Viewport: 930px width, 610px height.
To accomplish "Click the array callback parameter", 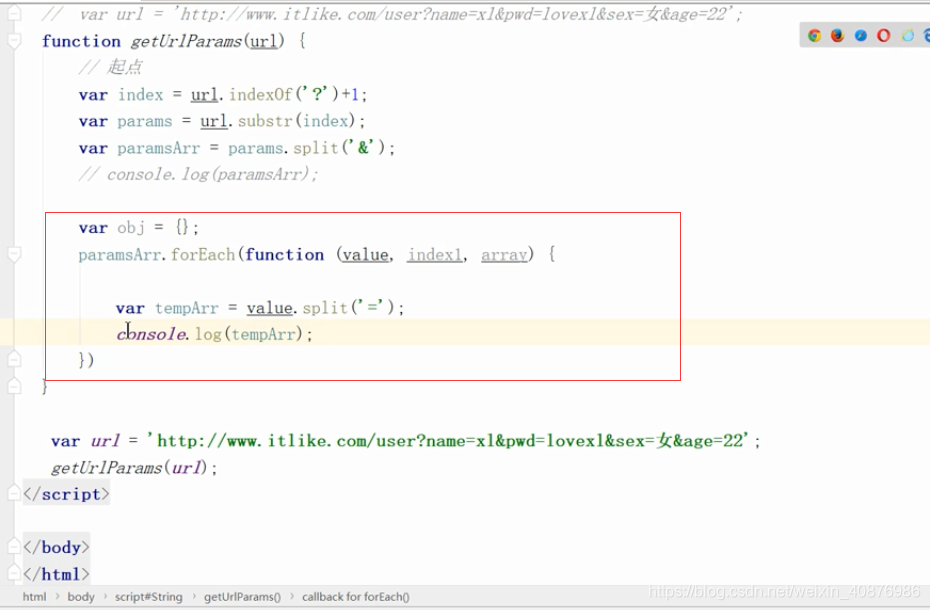I will click(504, 255).
